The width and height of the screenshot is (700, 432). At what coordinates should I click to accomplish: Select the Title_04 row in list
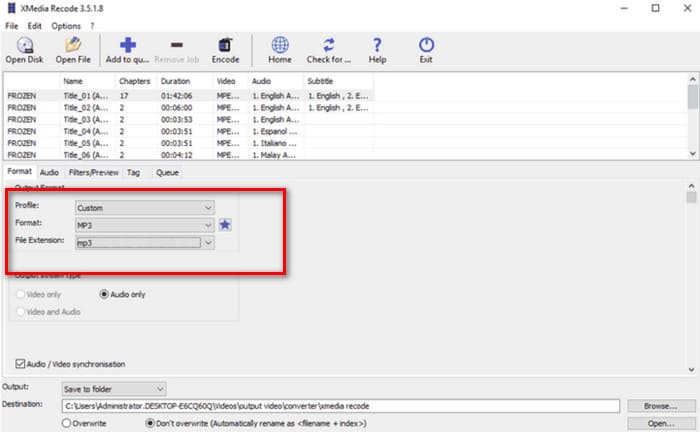[190, 131]
